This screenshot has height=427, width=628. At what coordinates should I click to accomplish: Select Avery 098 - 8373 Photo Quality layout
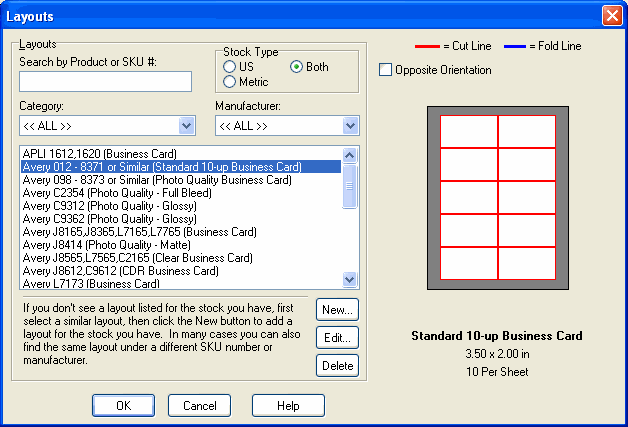coord(181,180)
